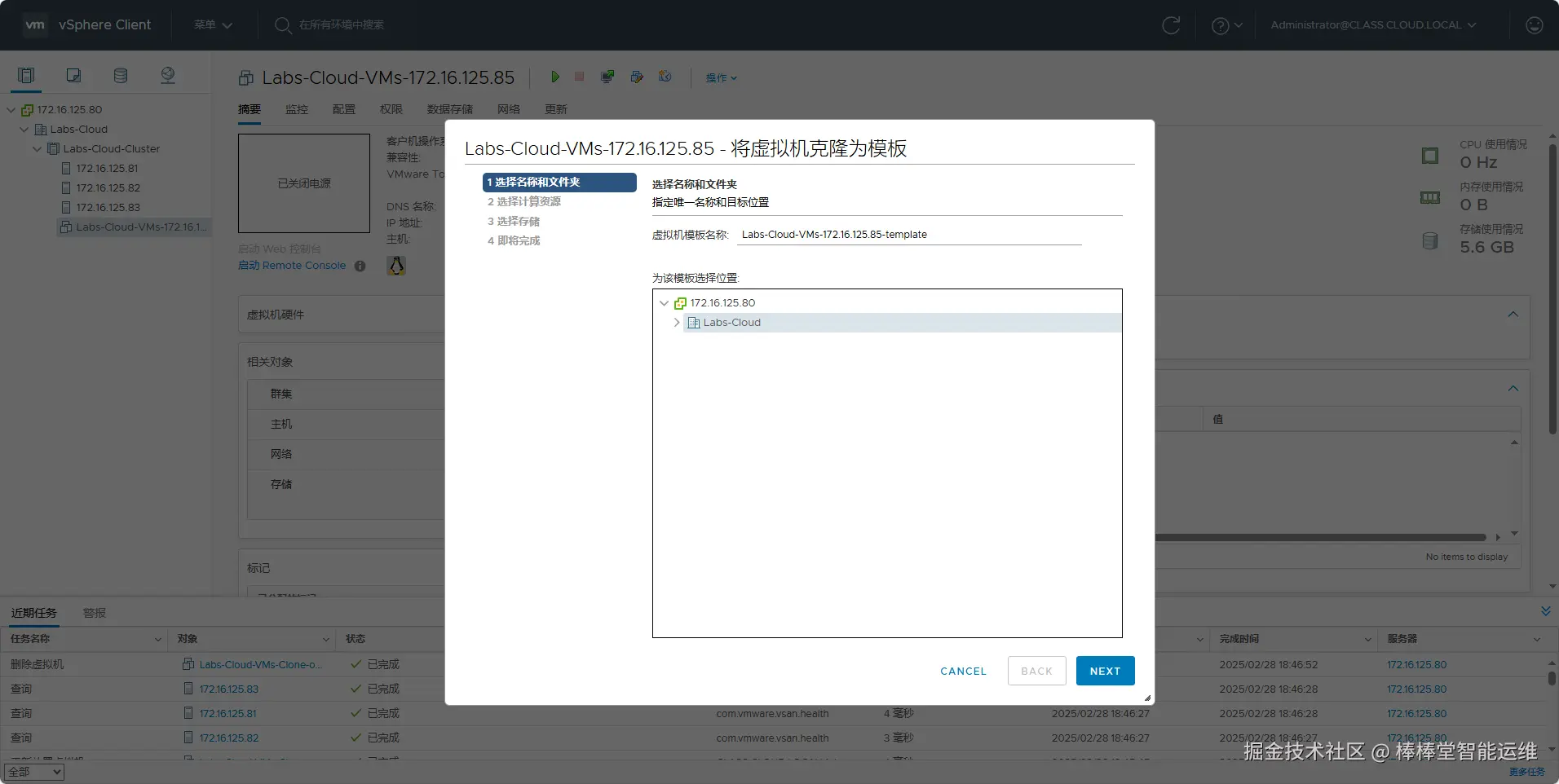Click the CPU usage icon
Viewport: 1559px width, 784px height.
click(x=1430, y=156)
